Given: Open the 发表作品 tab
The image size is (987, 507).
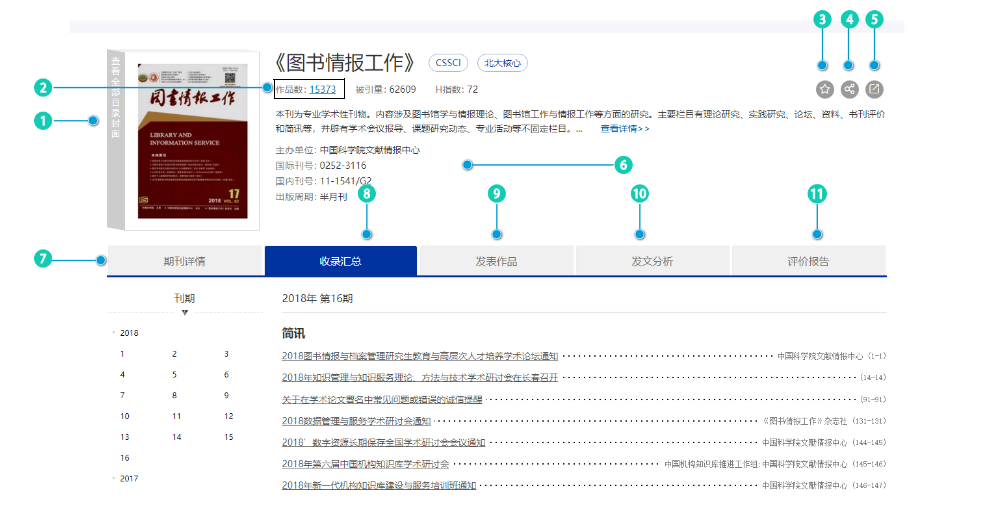Looking at the screenshot, I should coord(496,261).
